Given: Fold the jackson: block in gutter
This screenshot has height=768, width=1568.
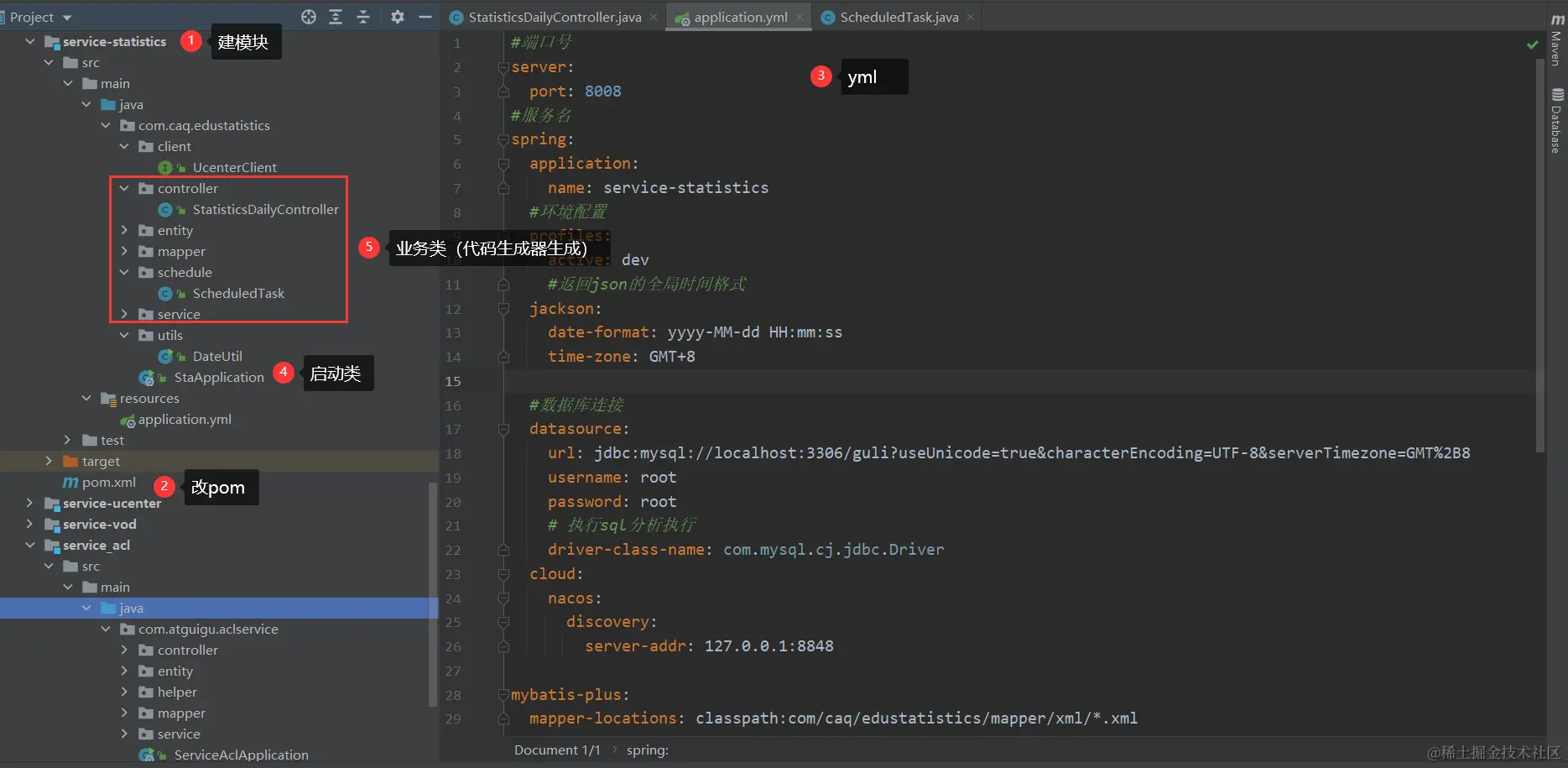Looking at the screenshot, I should 503,309.
